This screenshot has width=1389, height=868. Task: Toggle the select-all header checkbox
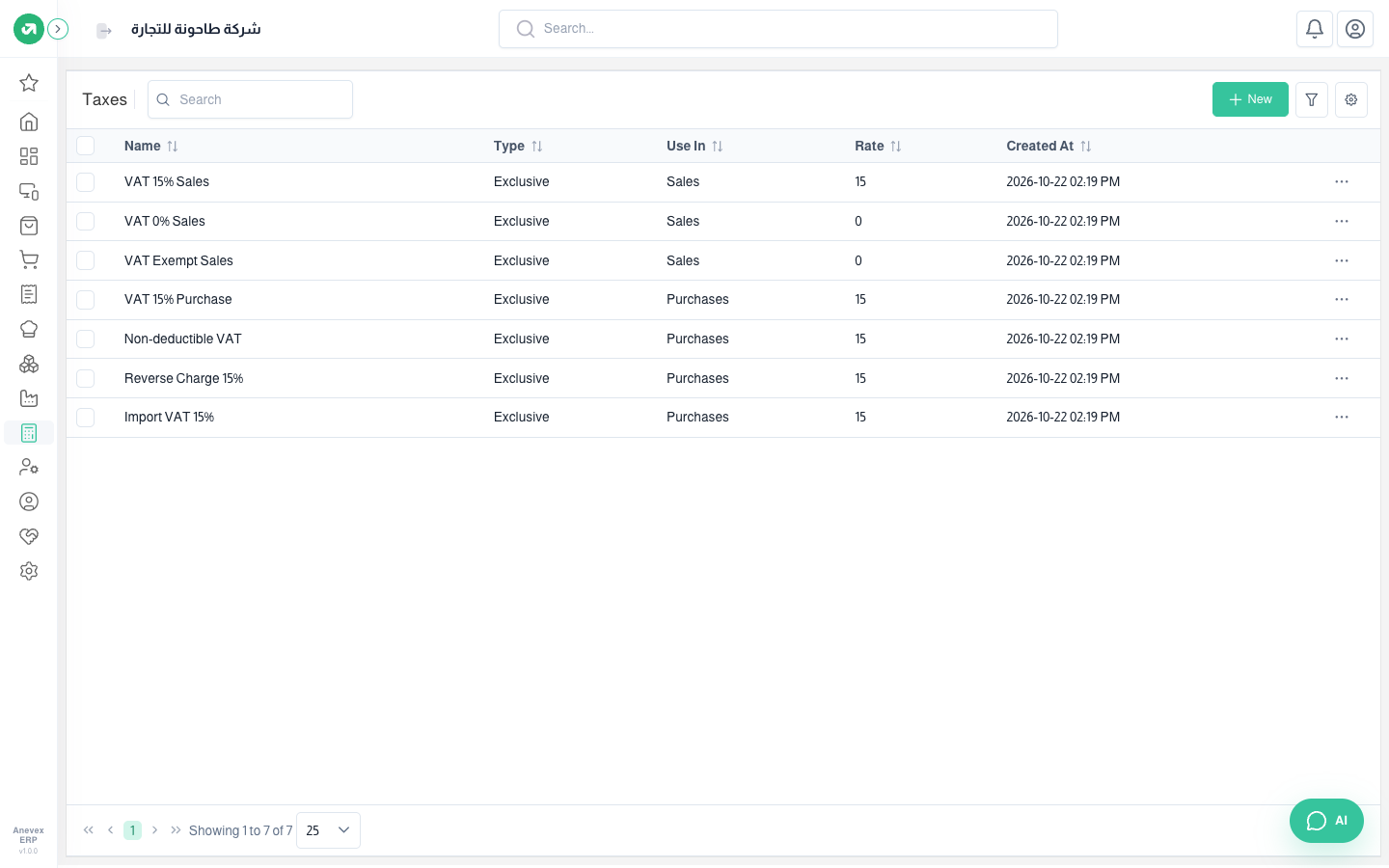pyautogui.click(x=86, y=146)
